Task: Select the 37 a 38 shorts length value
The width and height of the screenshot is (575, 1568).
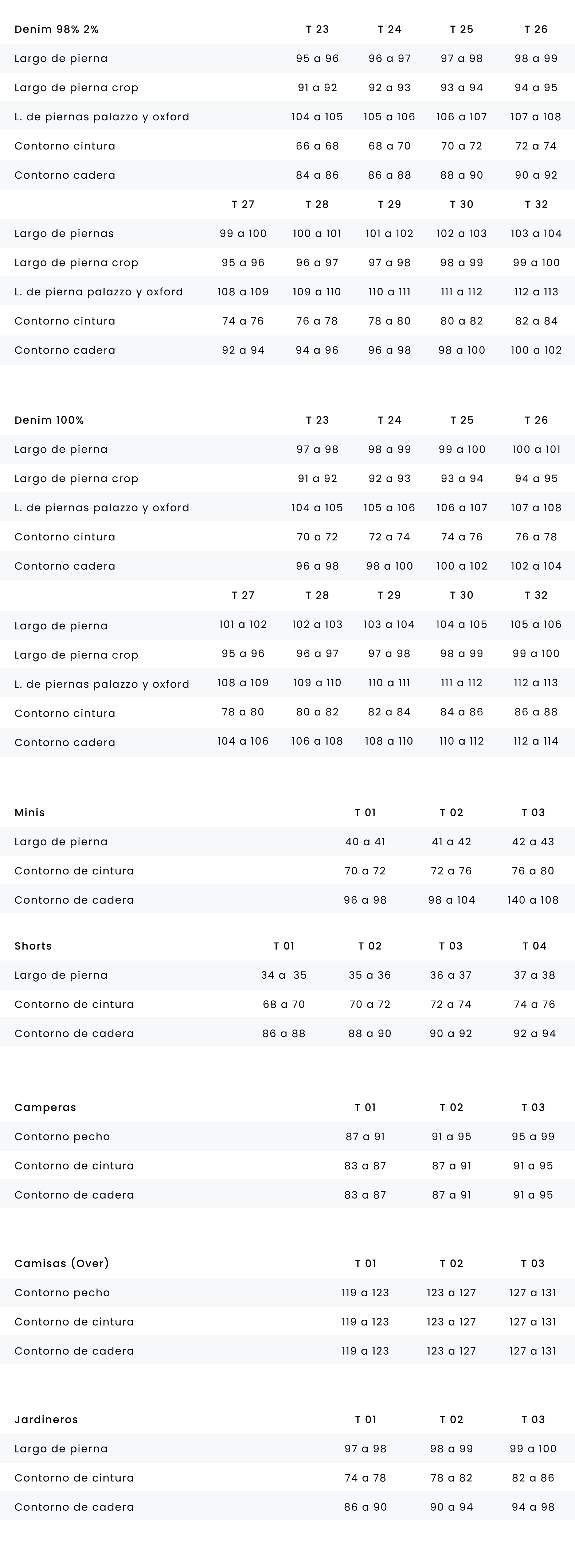Action: pyautogui.click(x=534, y=975)
